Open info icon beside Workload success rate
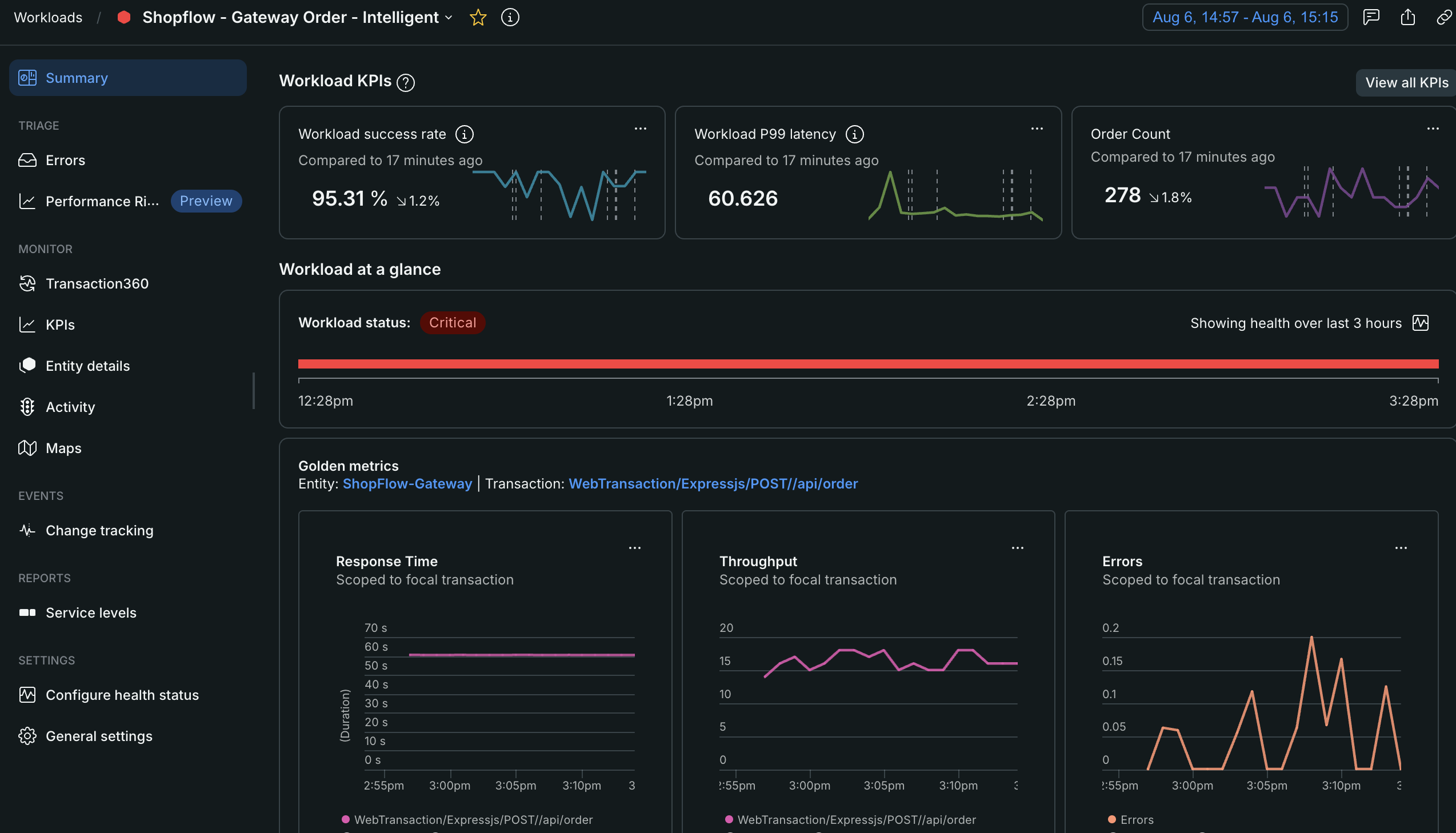 [x=464, y=134]
